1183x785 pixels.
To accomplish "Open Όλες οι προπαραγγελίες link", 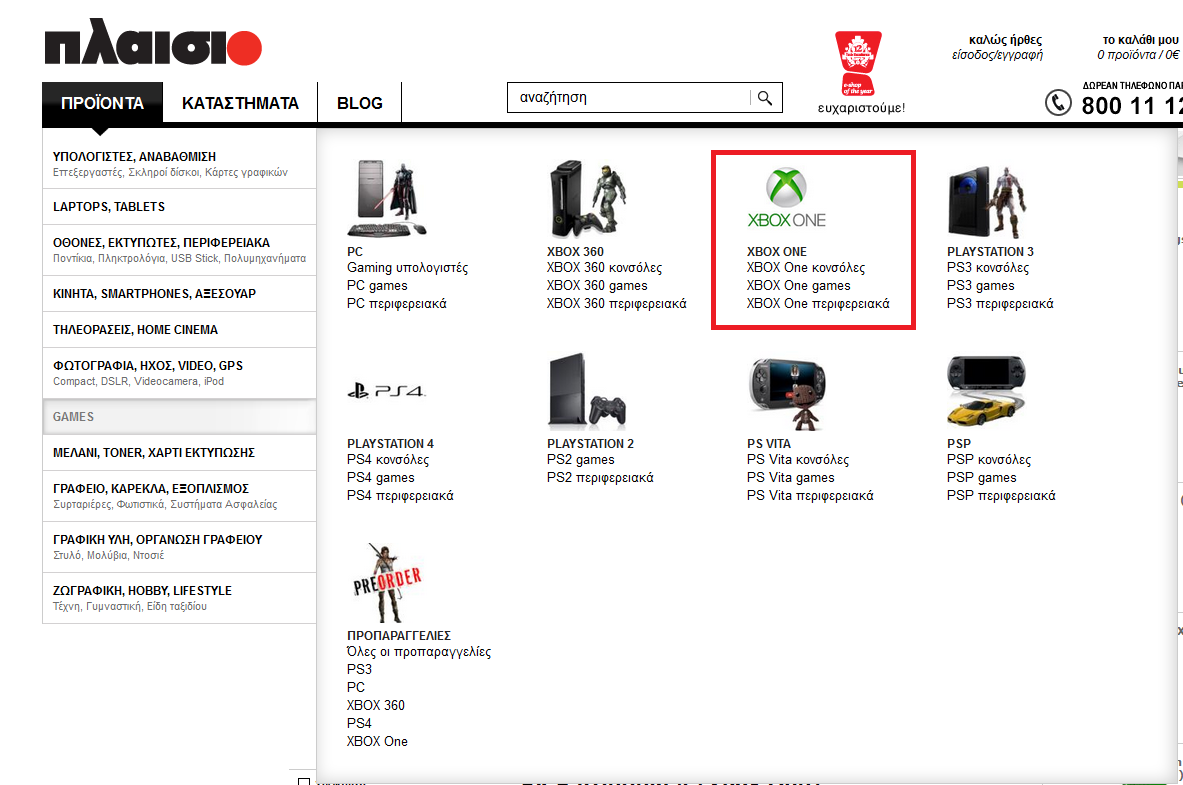I will [x=419, y=652].
